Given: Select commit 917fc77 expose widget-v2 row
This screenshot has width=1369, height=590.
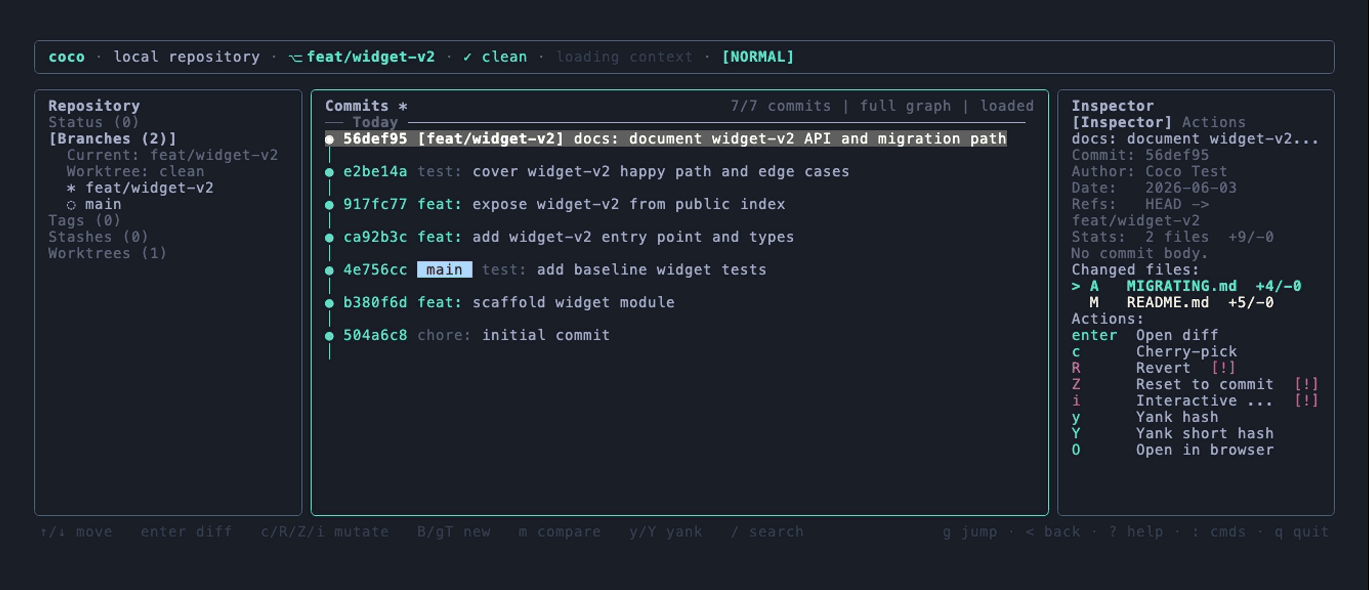Looking at the screenshot, I should coord(555,204).
